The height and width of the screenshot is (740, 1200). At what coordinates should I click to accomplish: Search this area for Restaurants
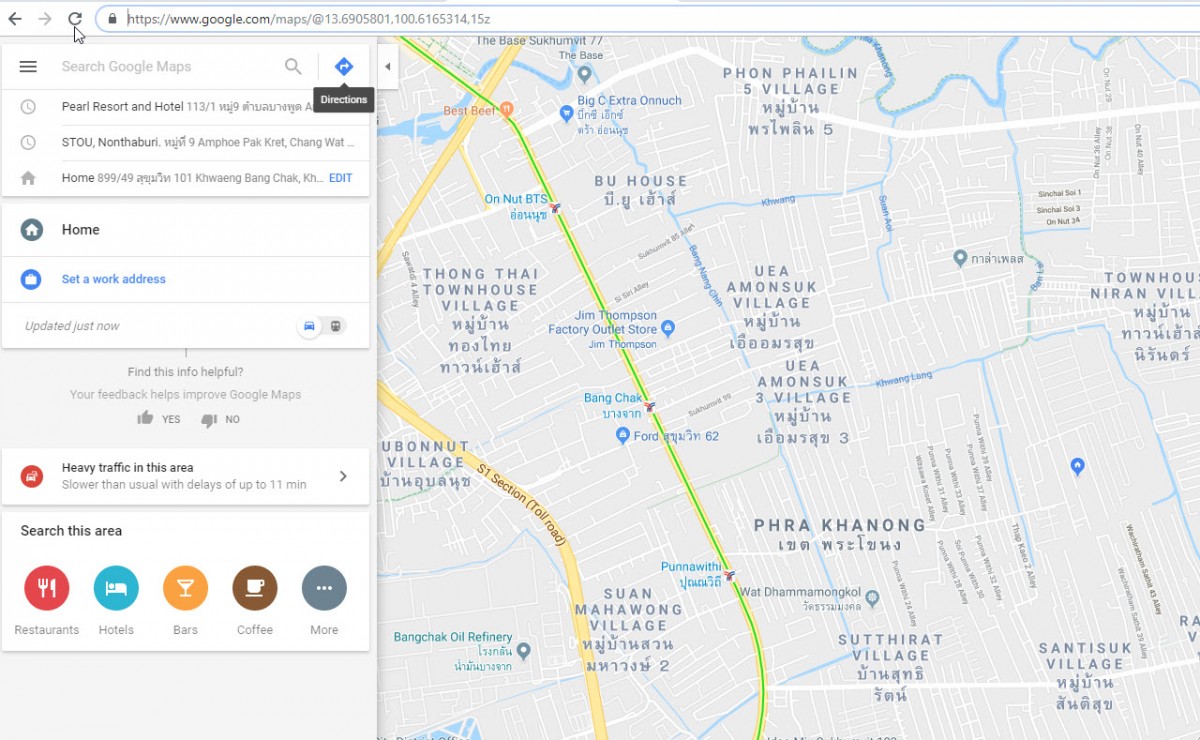(x=46, y=588)
